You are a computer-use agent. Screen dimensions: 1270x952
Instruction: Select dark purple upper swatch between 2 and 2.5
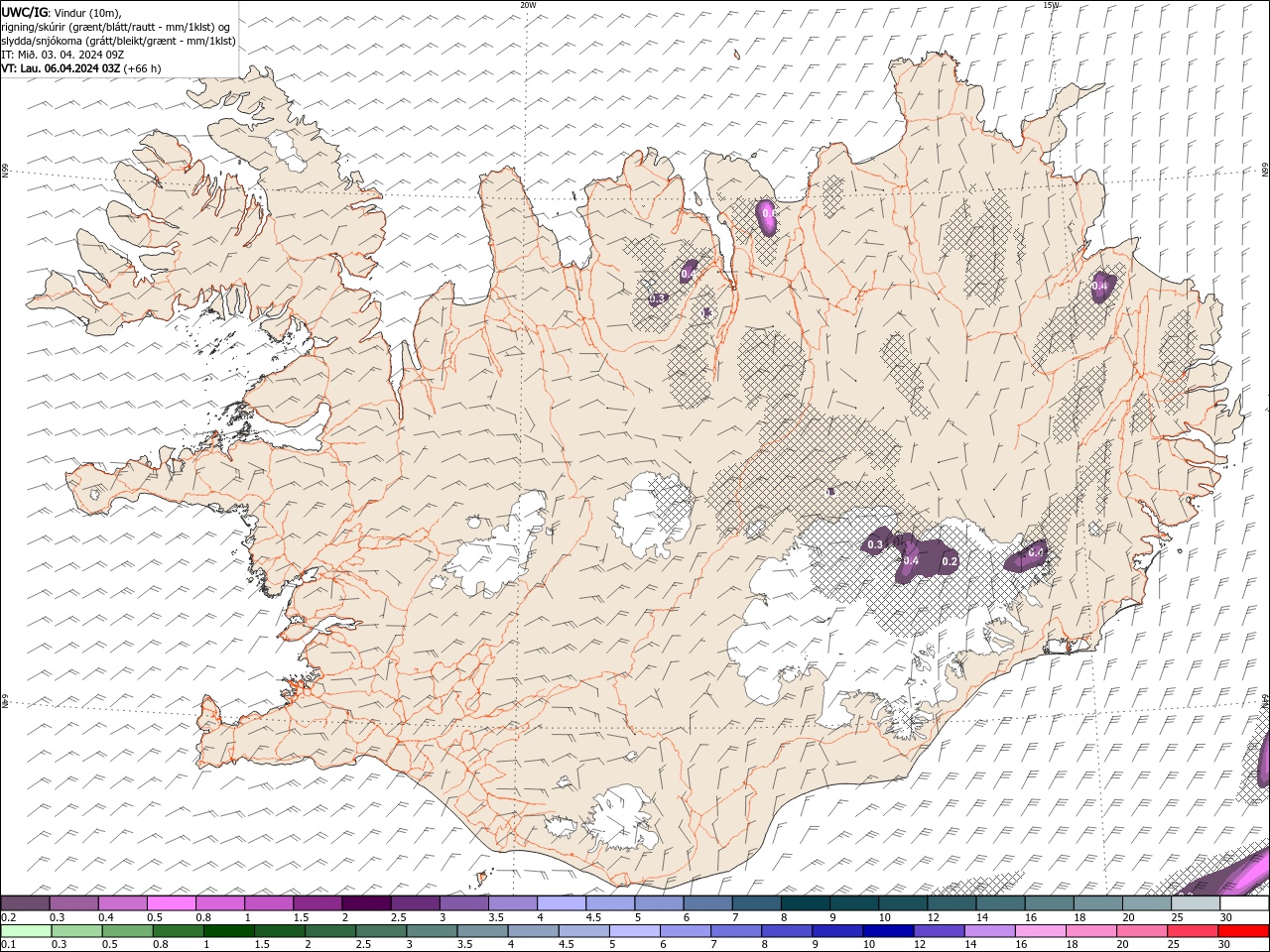[x=366, y=903]
